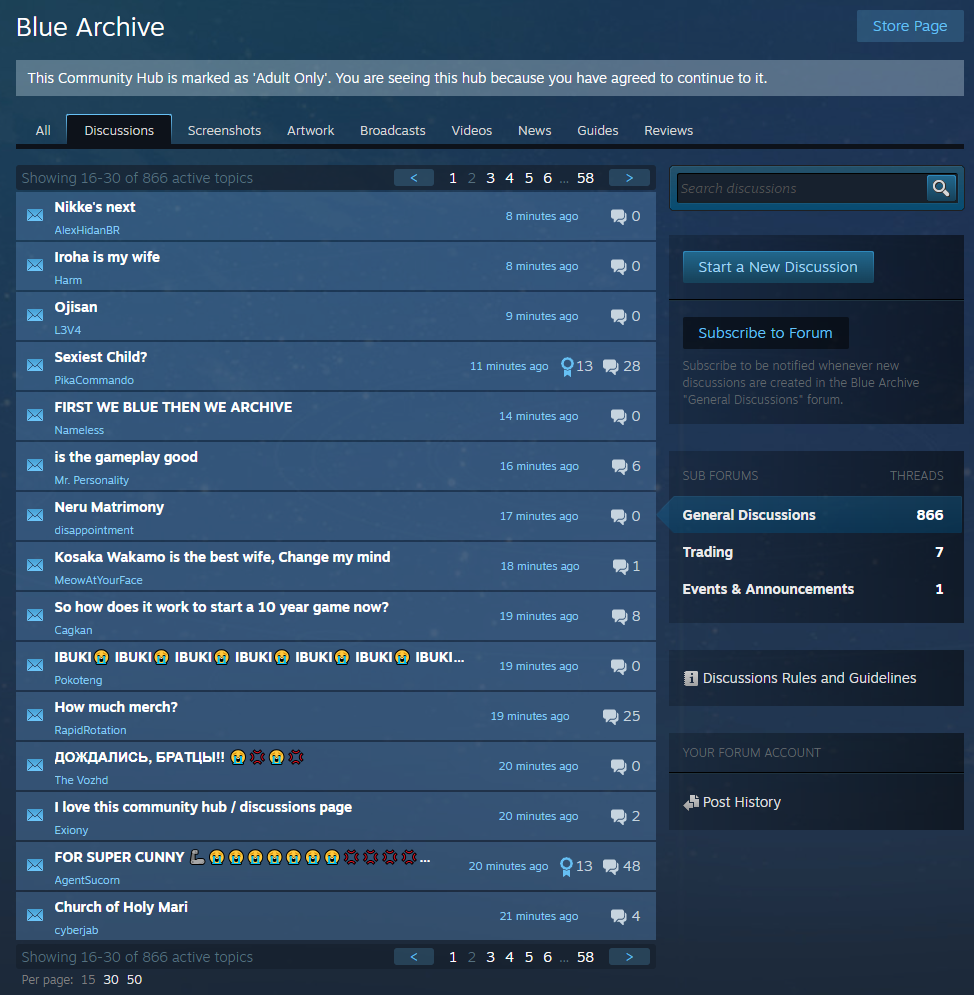
Task: Open thread Church of Holy Mari
Action: tap(121, 907)
